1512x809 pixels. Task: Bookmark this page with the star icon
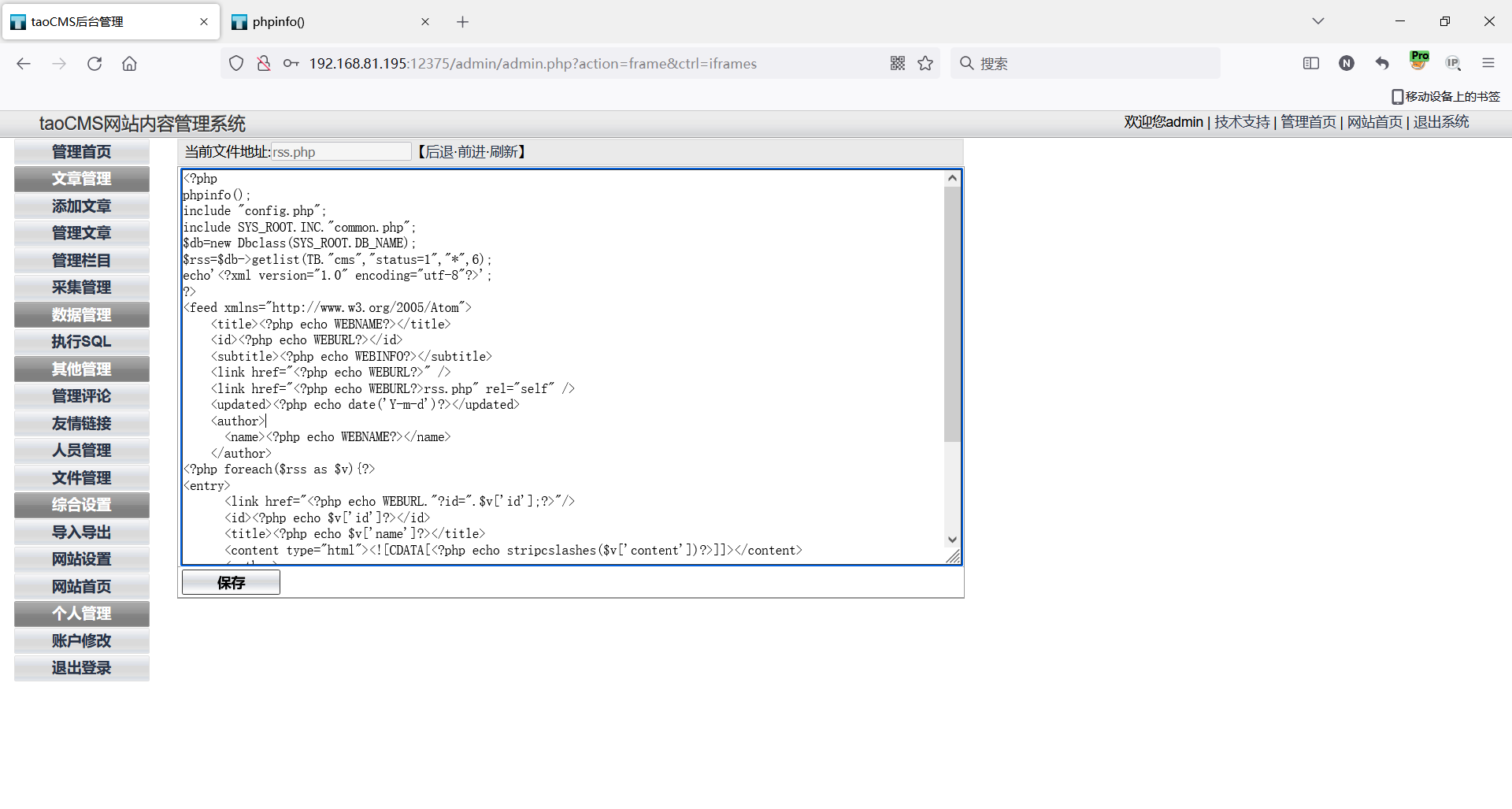925,64
